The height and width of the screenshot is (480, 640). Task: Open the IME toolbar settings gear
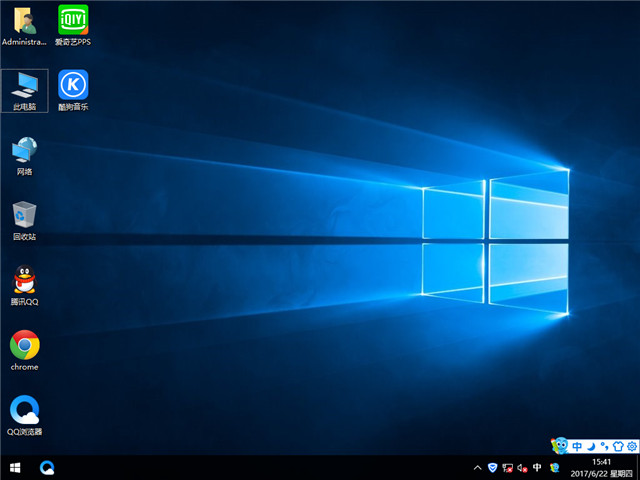(x=631, y=447)
